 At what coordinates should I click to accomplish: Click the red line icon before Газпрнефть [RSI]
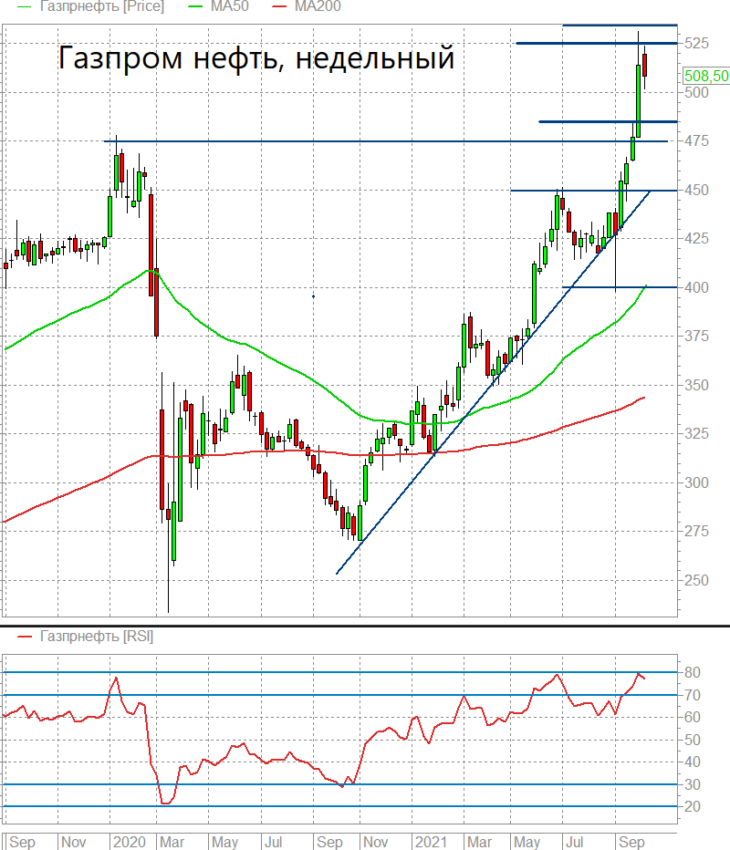(24, 636)
